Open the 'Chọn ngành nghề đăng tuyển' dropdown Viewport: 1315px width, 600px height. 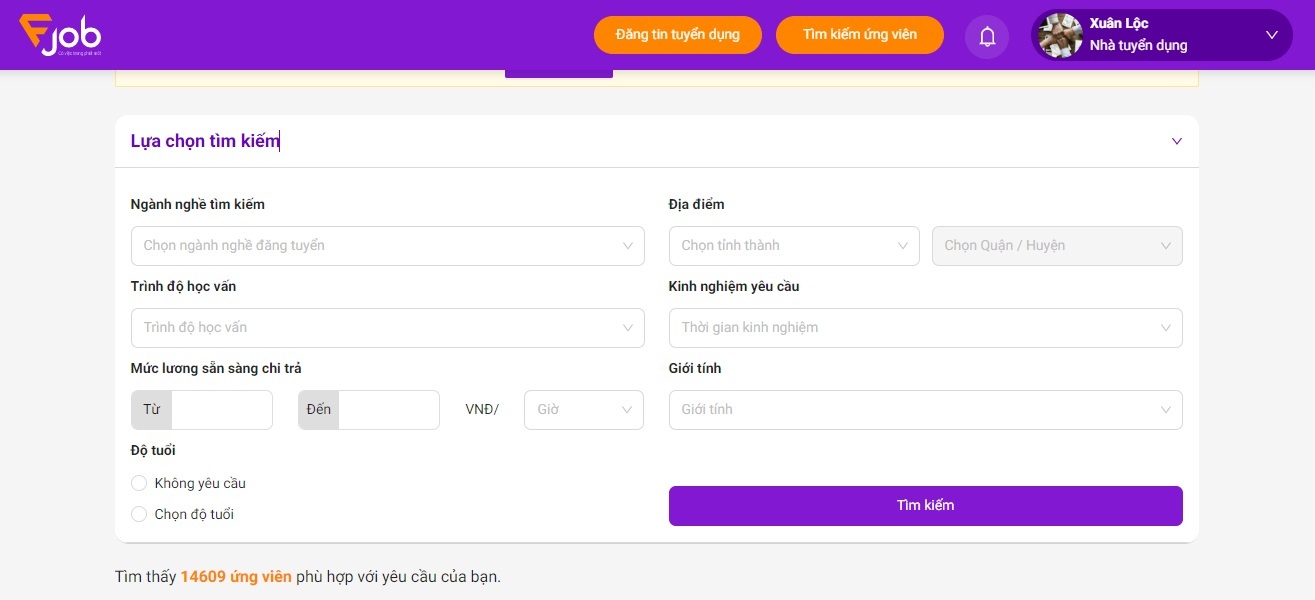(388, 245)
